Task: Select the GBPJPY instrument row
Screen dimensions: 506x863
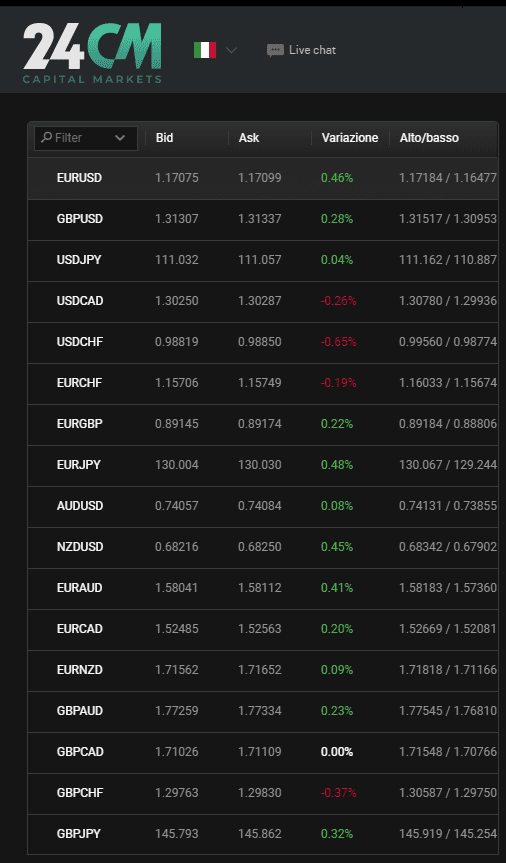Action: (x=263, y=834)
